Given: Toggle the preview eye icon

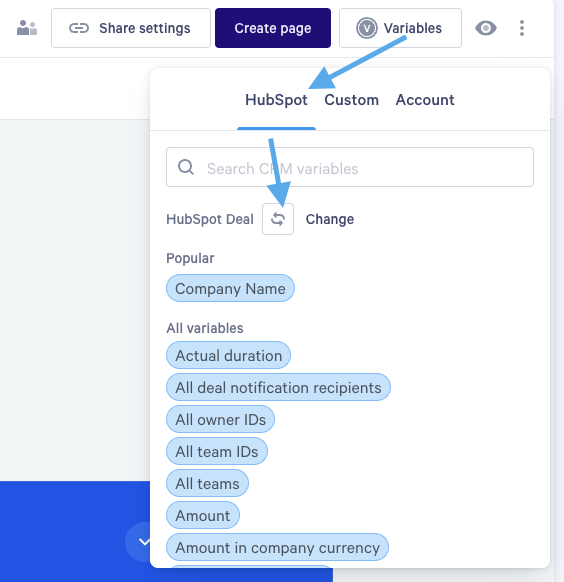Looking at the screenshot, I should (x=486, y=28).
